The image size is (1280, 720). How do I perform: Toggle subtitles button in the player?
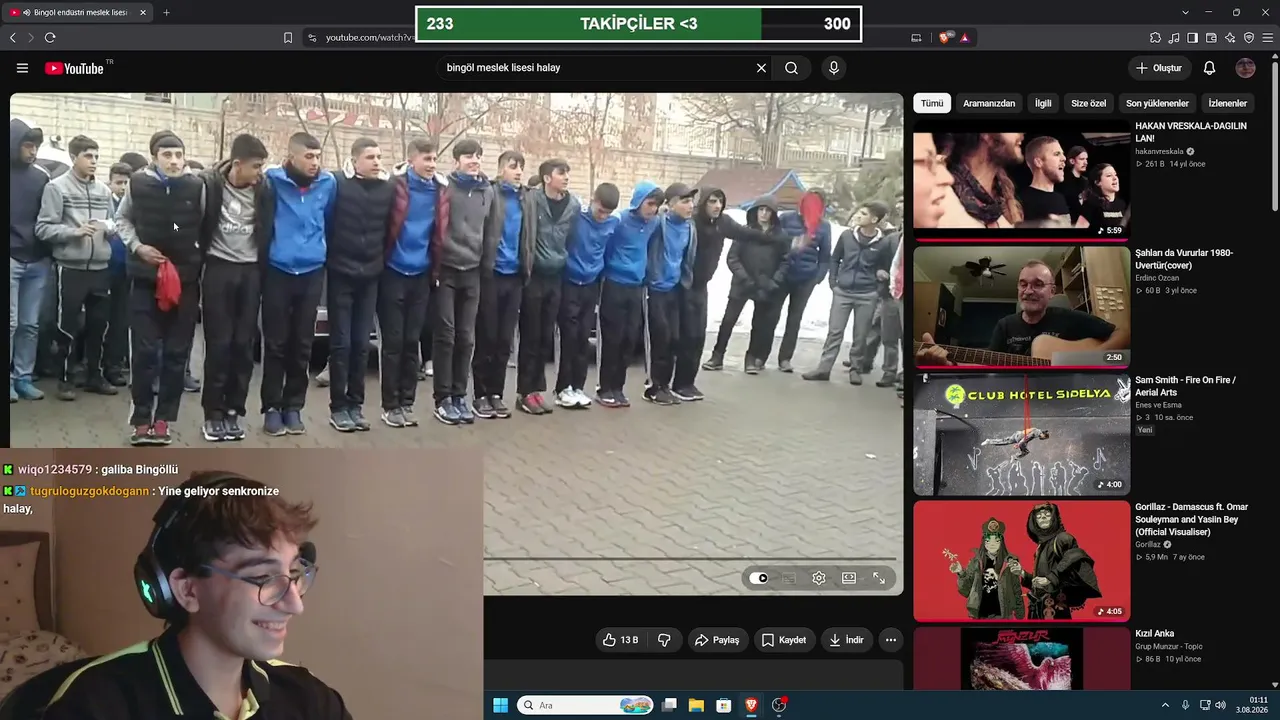789,578
